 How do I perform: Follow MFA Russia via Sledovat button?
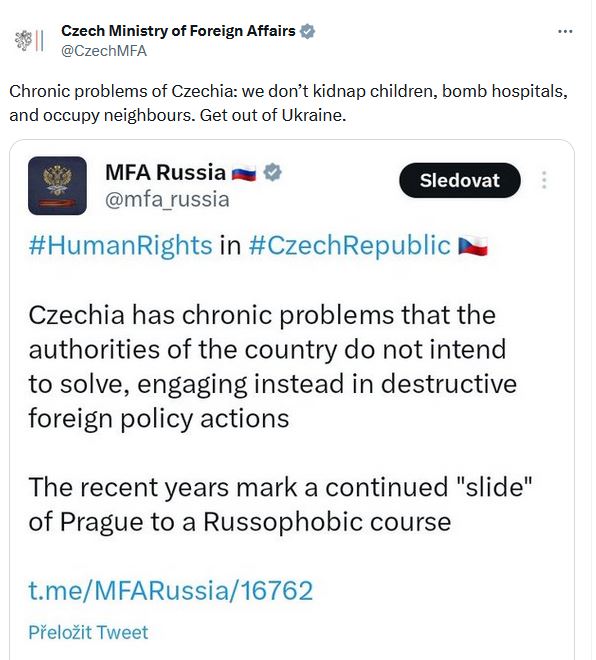(x=460, y=181)
